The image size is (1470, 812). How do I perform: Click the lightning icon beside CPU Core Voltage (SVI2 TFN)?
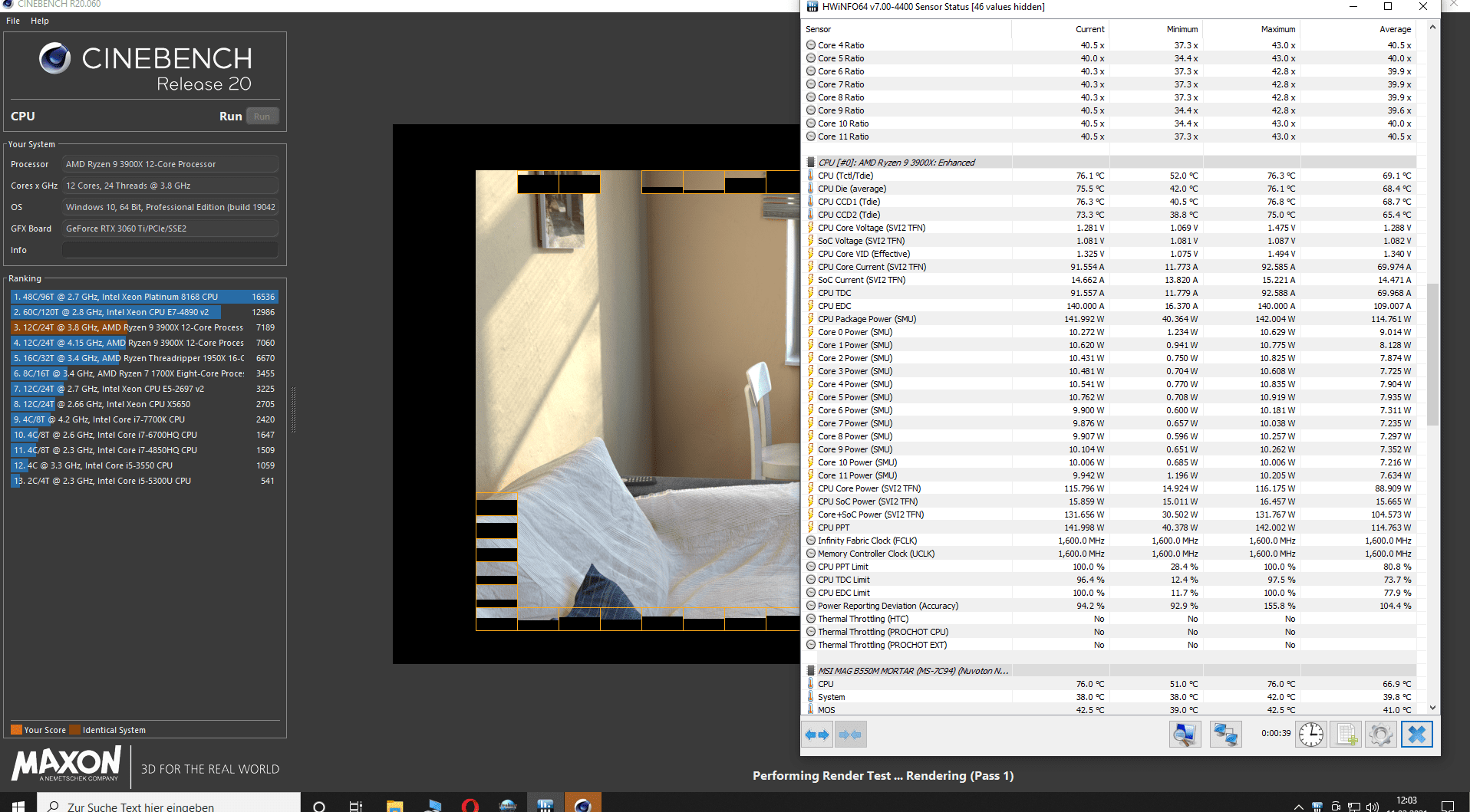(810, 228)
